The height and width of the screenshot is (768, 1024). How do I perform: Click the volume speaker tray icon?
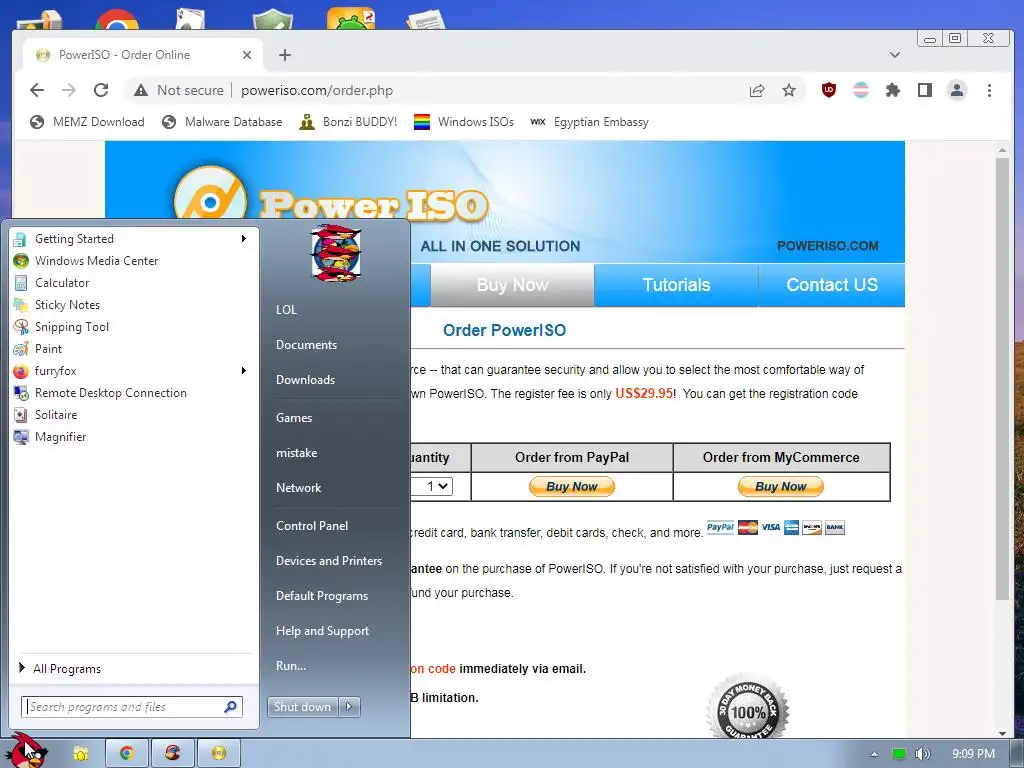[922, 754]
